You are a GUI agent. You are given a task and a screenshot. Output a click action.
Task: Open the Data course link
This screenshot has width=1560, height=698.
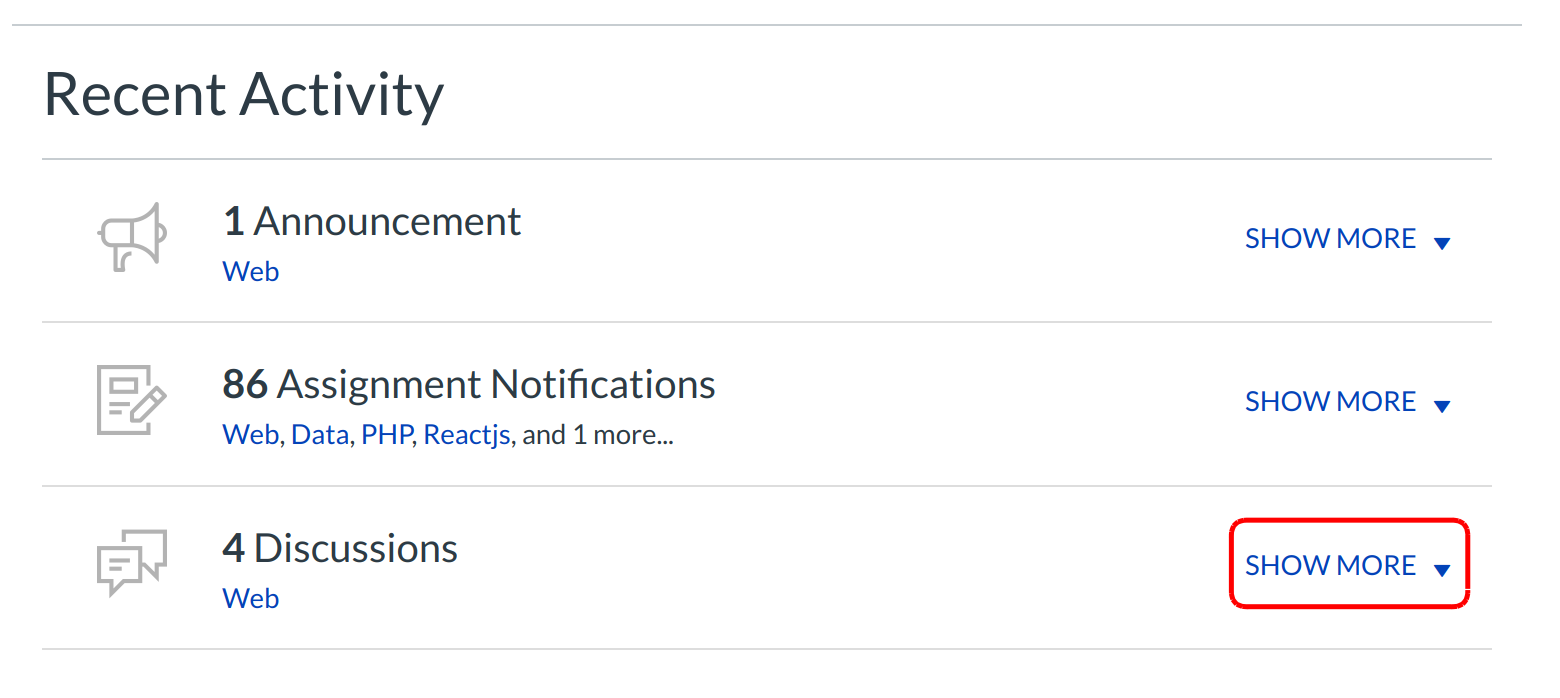click(x=319, y=435)
